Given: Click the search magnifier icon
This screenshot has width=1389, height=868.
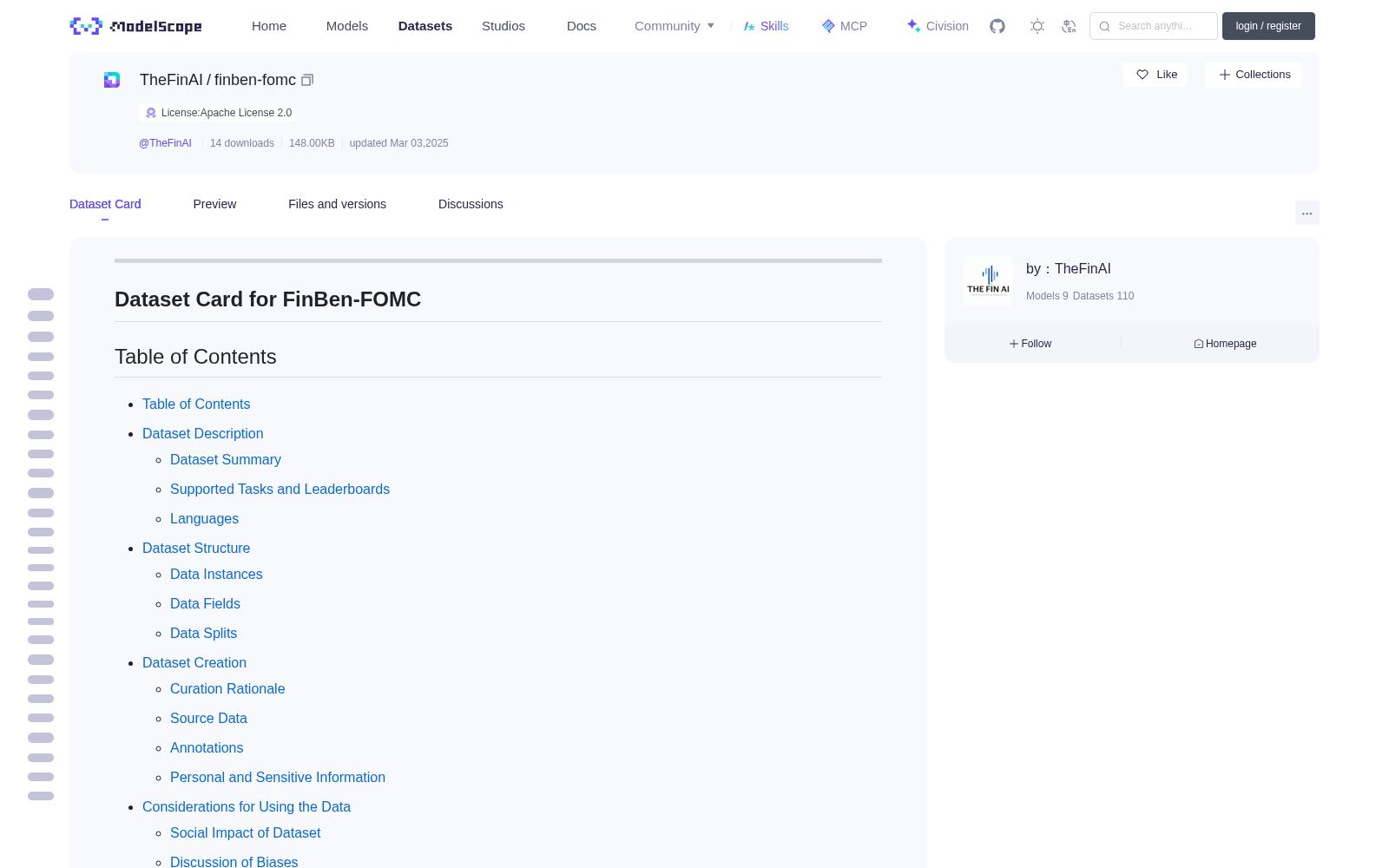Looking at the screenshot, I should click(x=1104, y=26).
